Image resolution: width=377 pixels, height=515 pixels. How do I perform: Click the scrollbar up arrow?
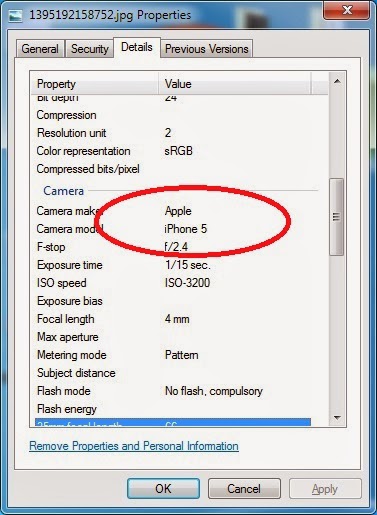click(337, 81)
